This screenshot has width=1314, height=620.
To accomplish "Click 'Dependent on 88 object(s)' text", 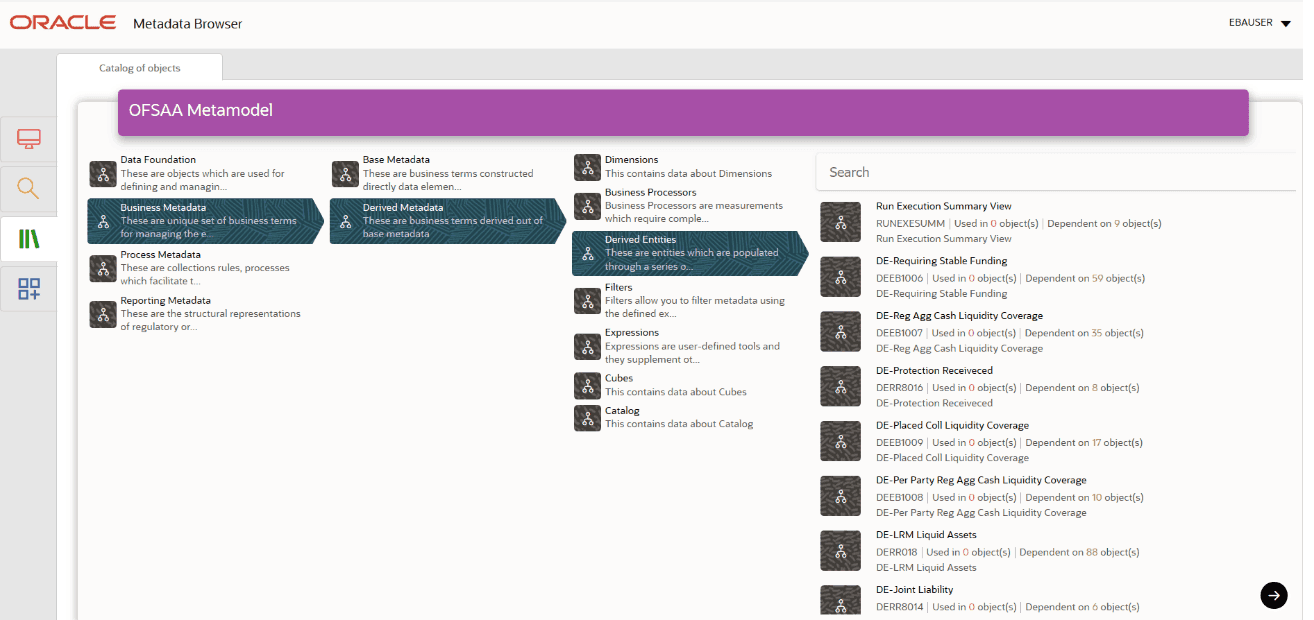I will click(x=1079, y=552).
